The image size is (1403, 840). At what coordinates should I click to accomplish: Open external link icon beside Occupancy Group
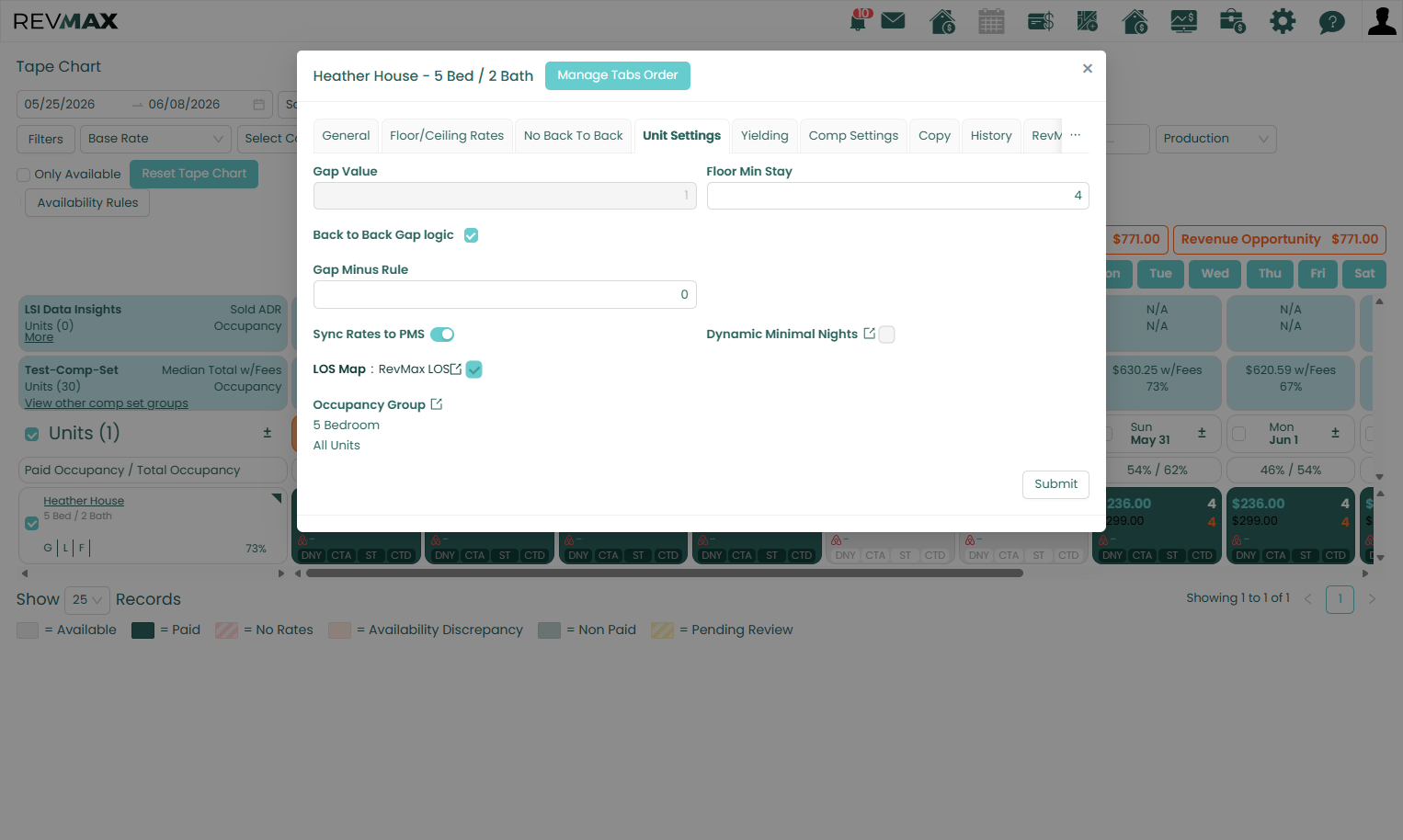pos(437,403)
